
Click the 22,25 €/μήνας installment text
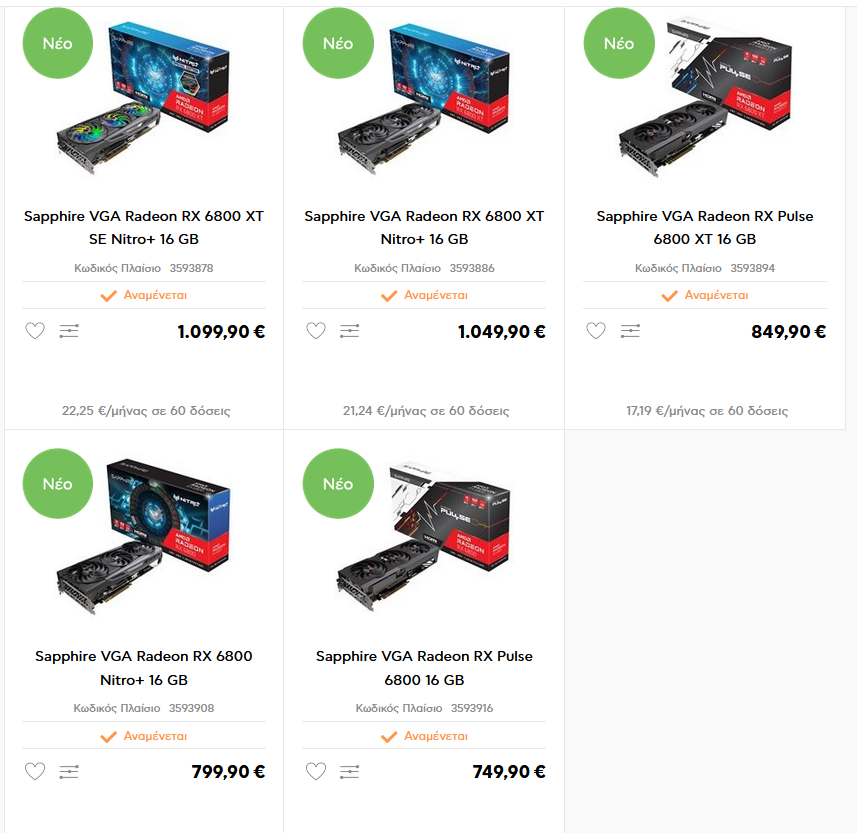coord(146,411)
